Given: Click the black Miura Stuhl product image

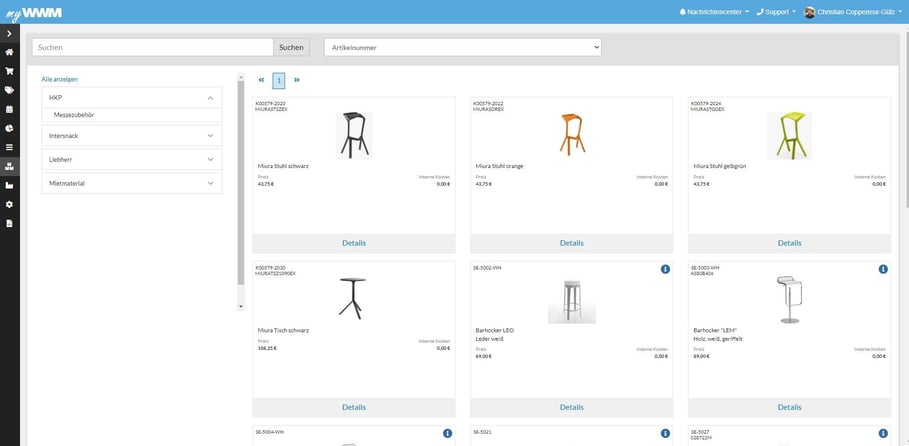Looking at the screenshot, I should [354, 135].
